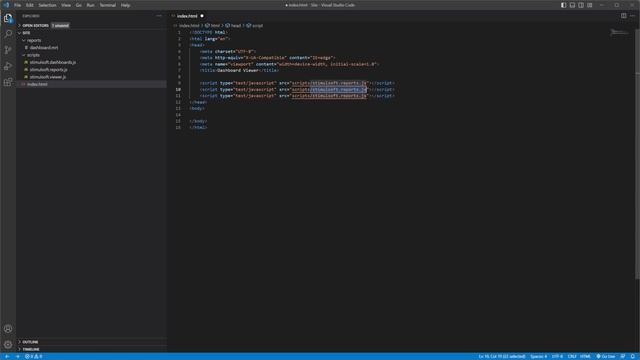640x360 pixels.
Task: Open the Search view in activity bar
Action: [8, 34]
